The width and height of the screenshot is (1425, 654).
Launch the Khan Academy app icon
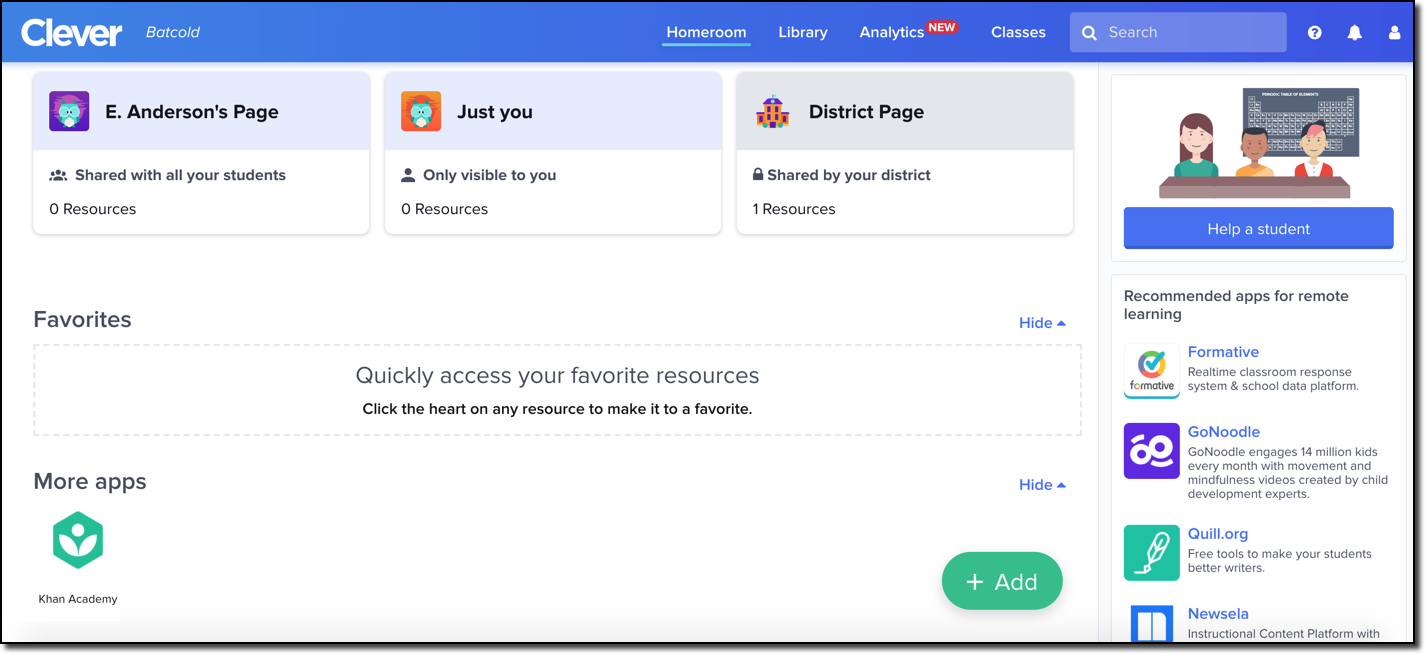pos(78,540)
